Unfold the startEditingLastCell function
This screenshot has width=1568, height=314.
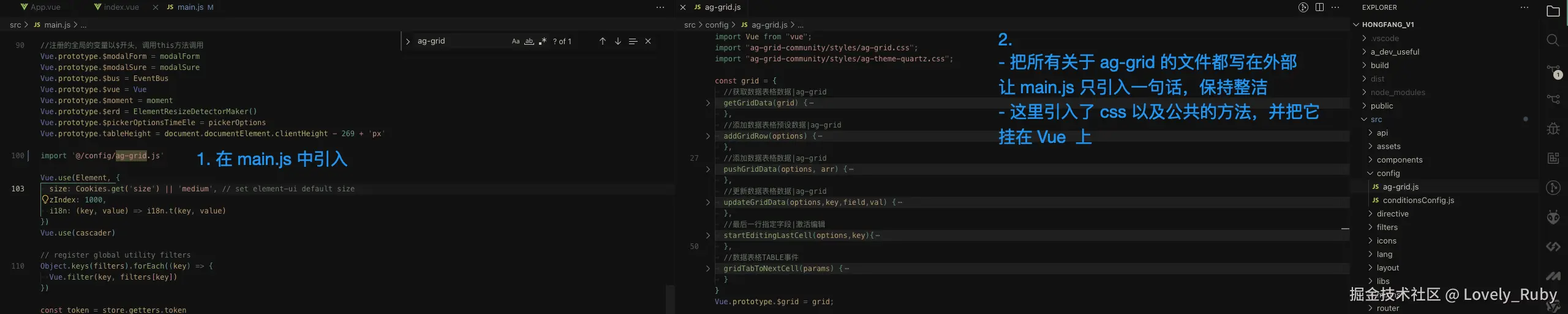(x=708, y=235)
